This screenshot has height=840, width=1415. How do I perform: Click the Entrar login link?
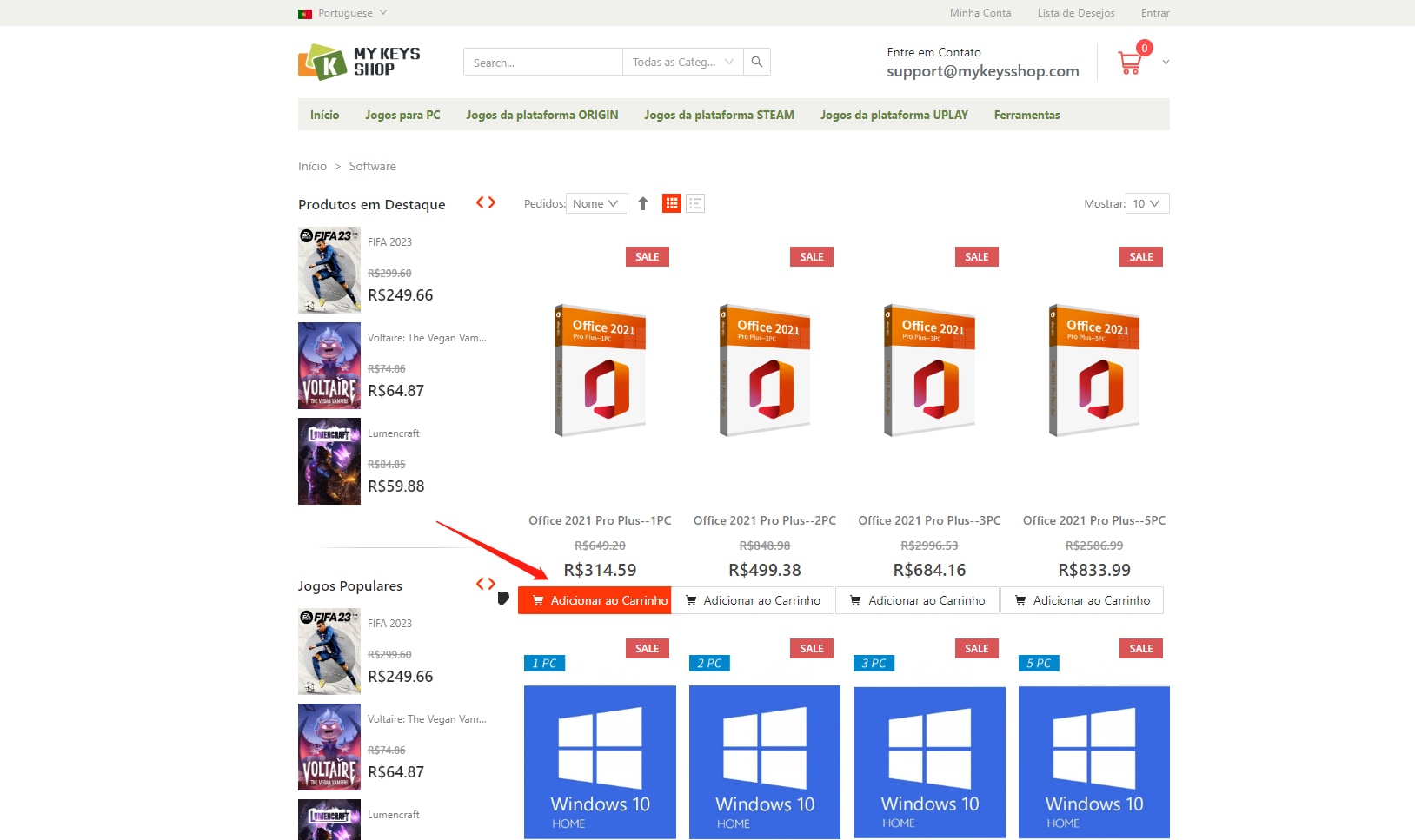(x=1155, y=13)
